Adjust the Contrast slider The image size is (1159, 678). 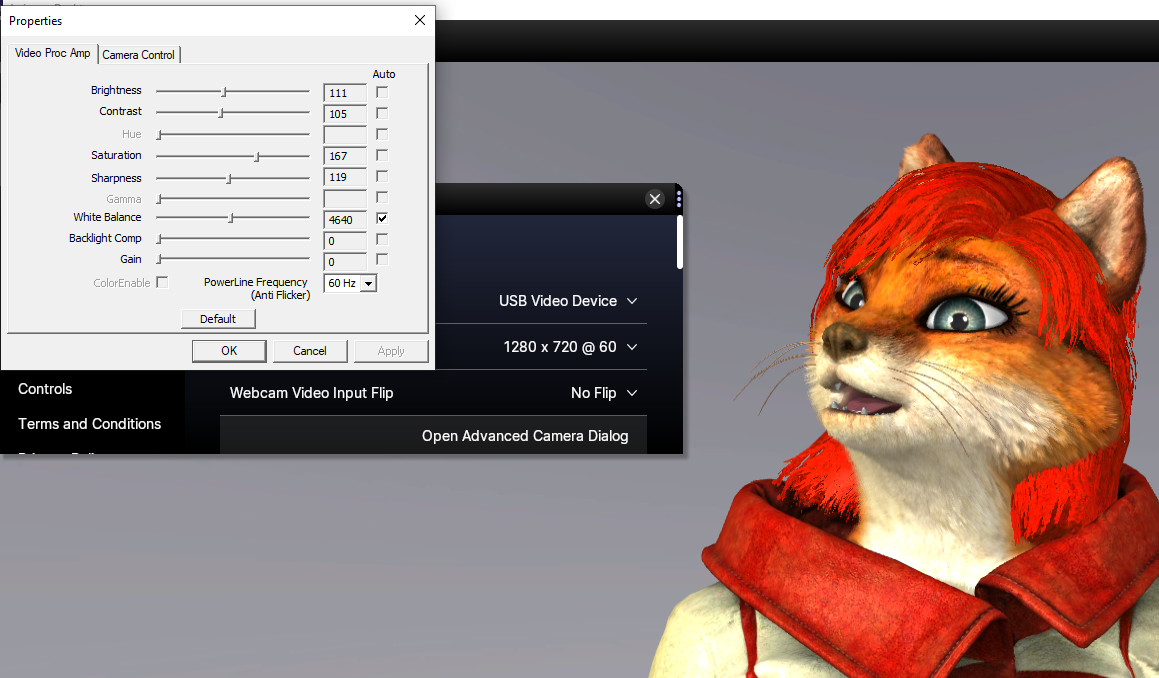(233, 112)
